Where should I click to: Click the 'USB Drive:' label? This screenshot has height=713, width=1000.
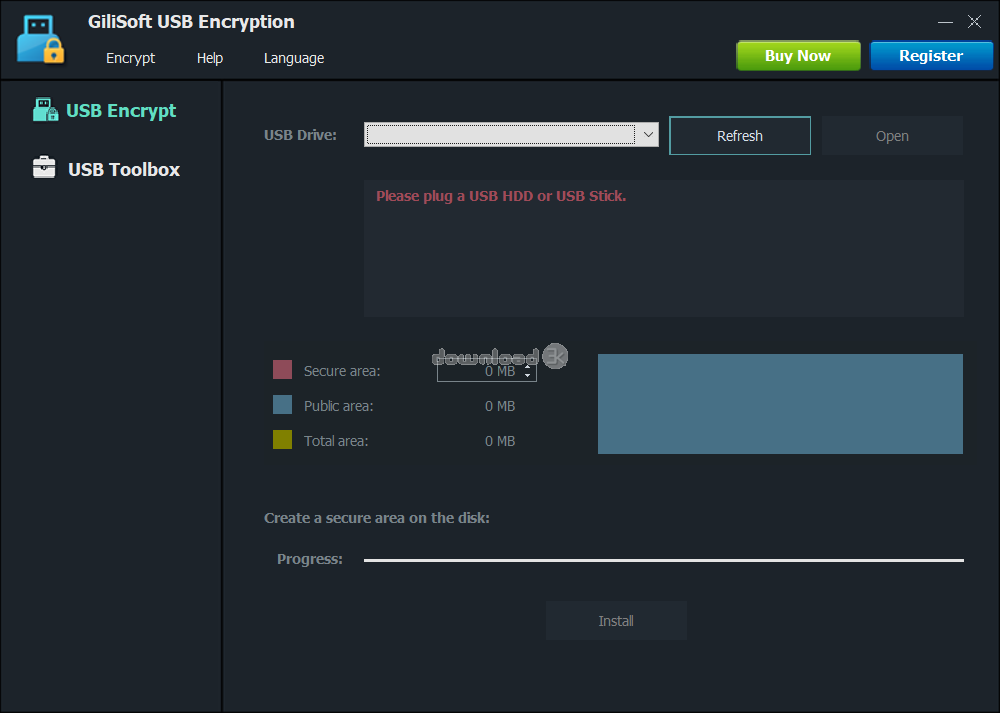pos(300,135)
